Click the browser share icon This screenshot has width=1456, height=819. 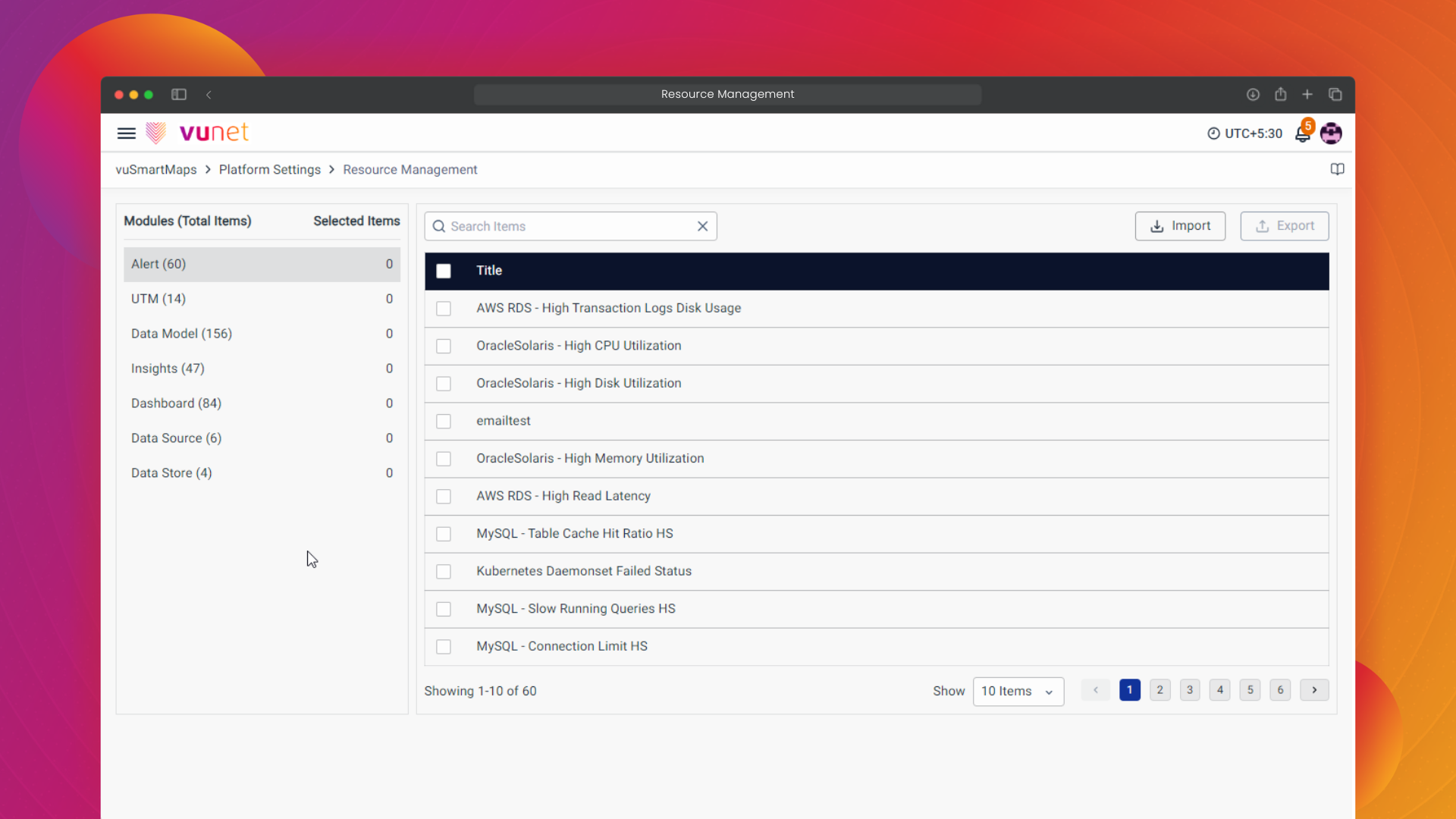tap(1280, 95)
